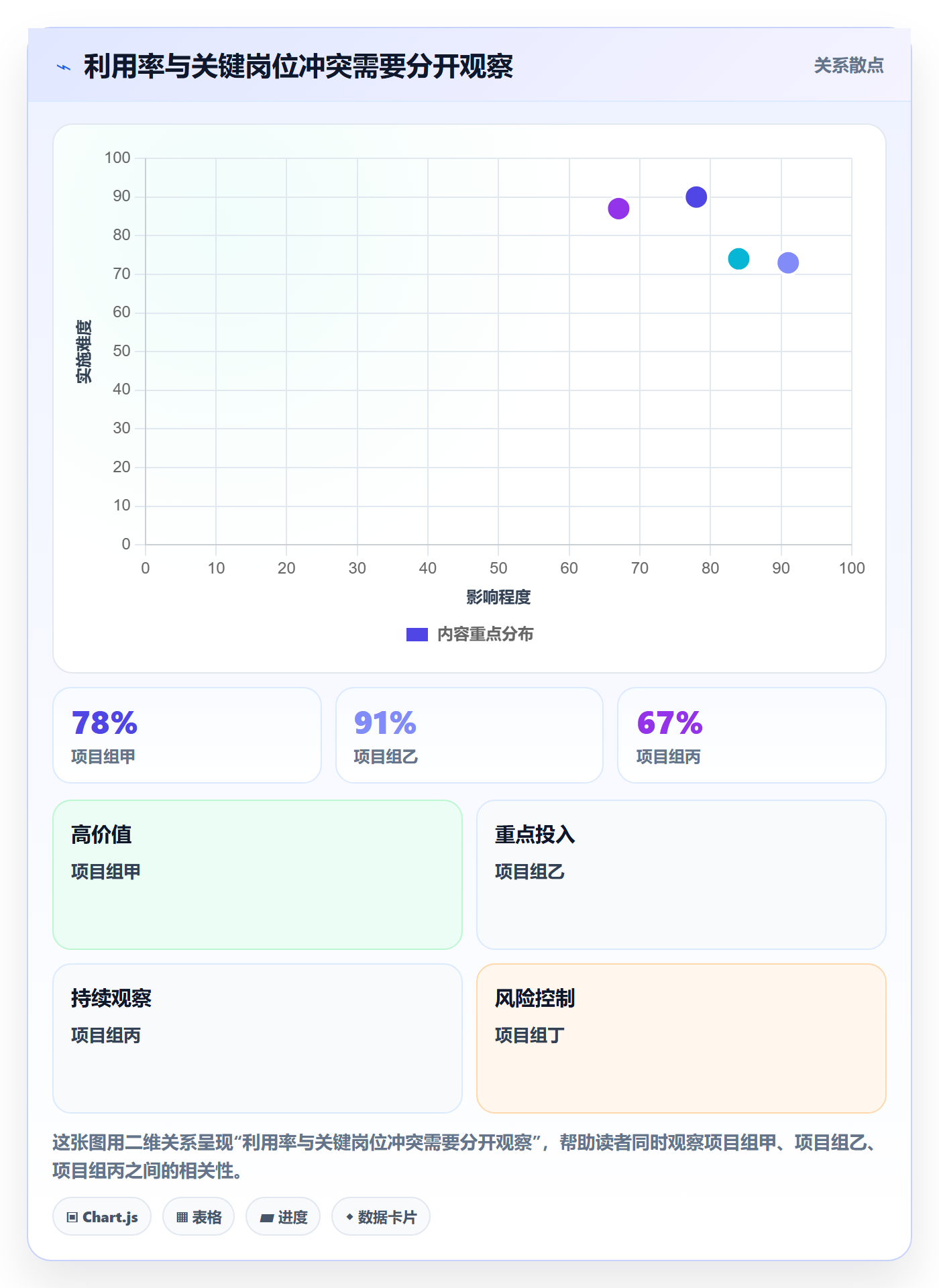Click 项目组甲 text in 高价值 card
939x1288 pixels.
pyautogui.click(x=106, y=871)
